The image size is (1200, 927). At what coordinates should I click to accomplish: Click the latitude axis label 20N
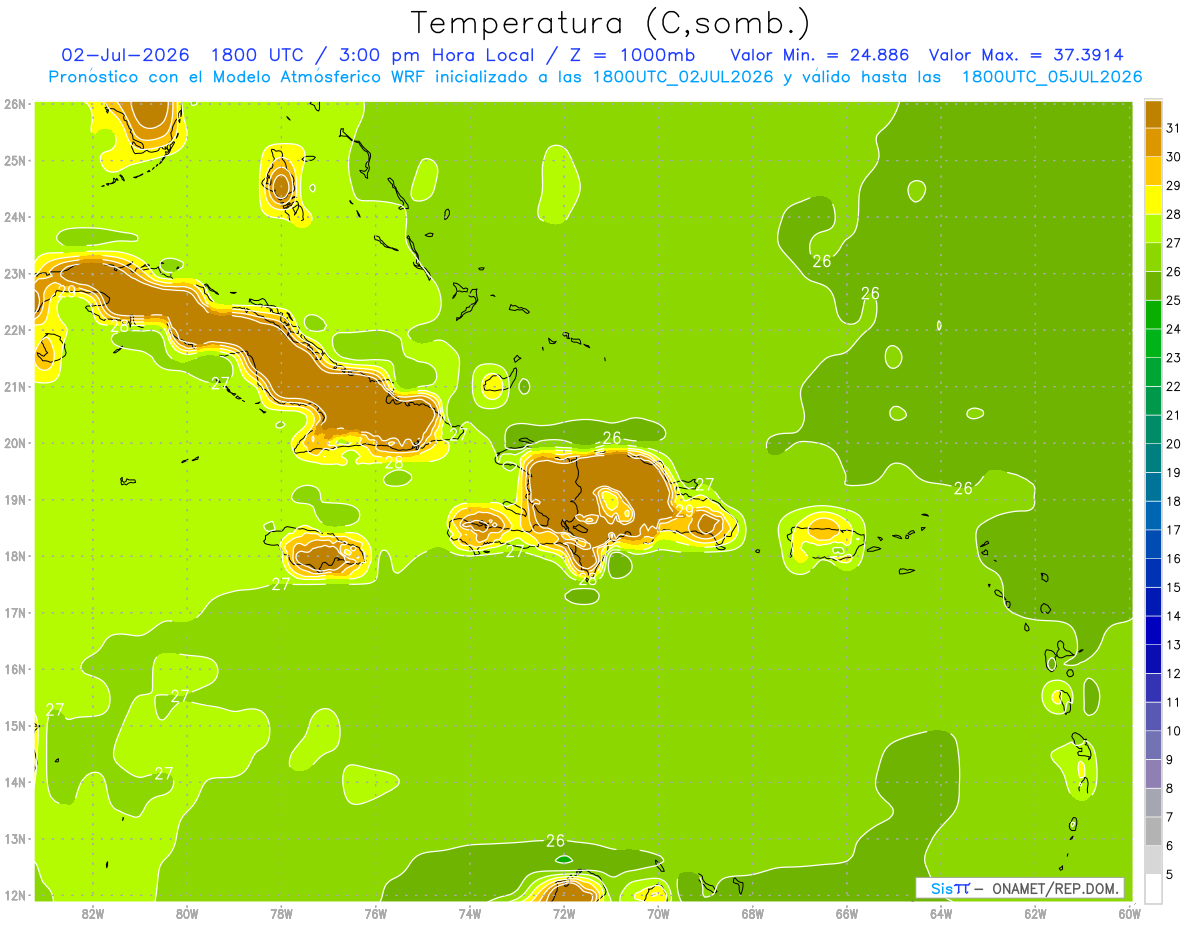[x=15, y=442]
